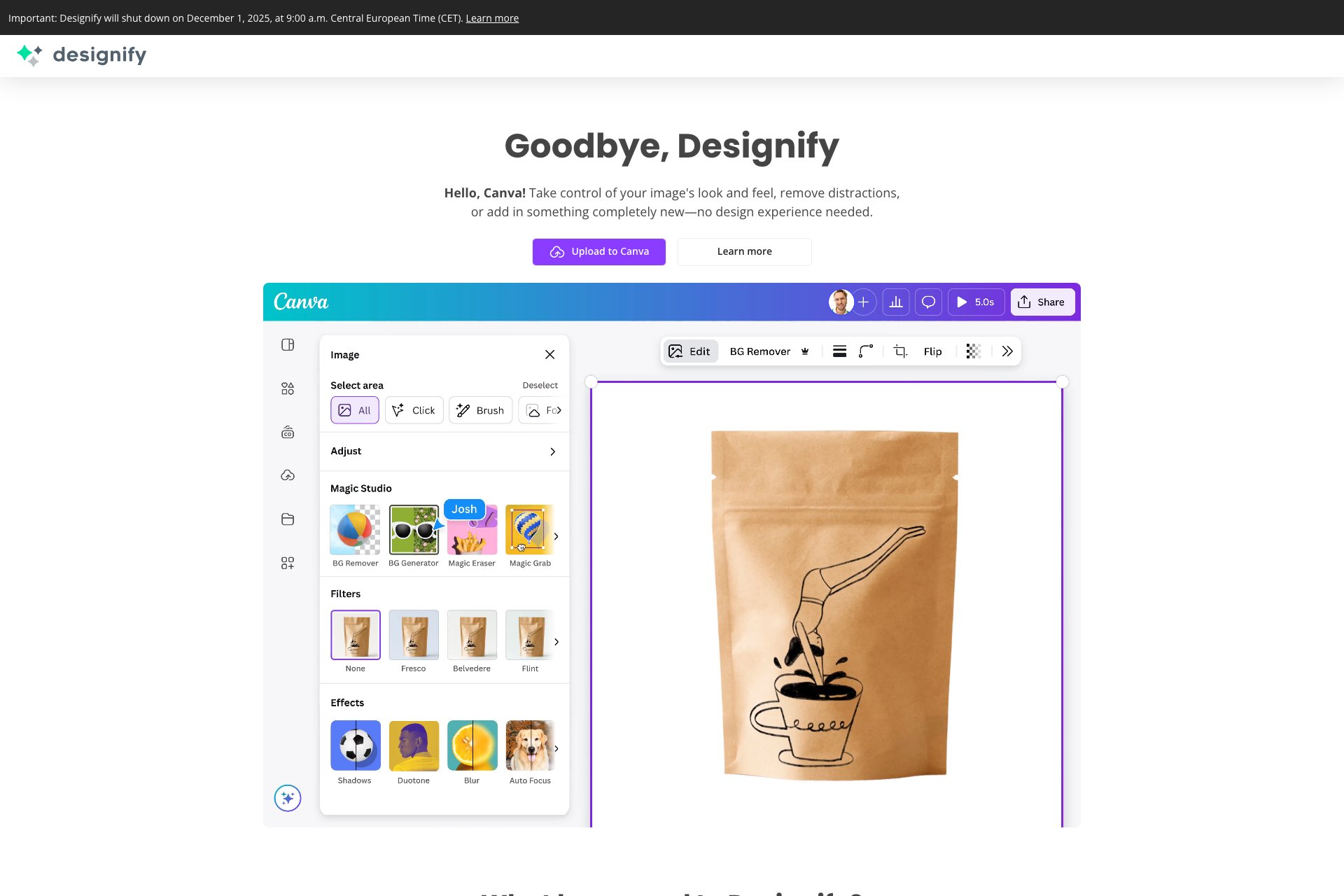This screenshot has height=896, width=1344.
Task: Switch to Click selection mode
Action: (414, 410)
